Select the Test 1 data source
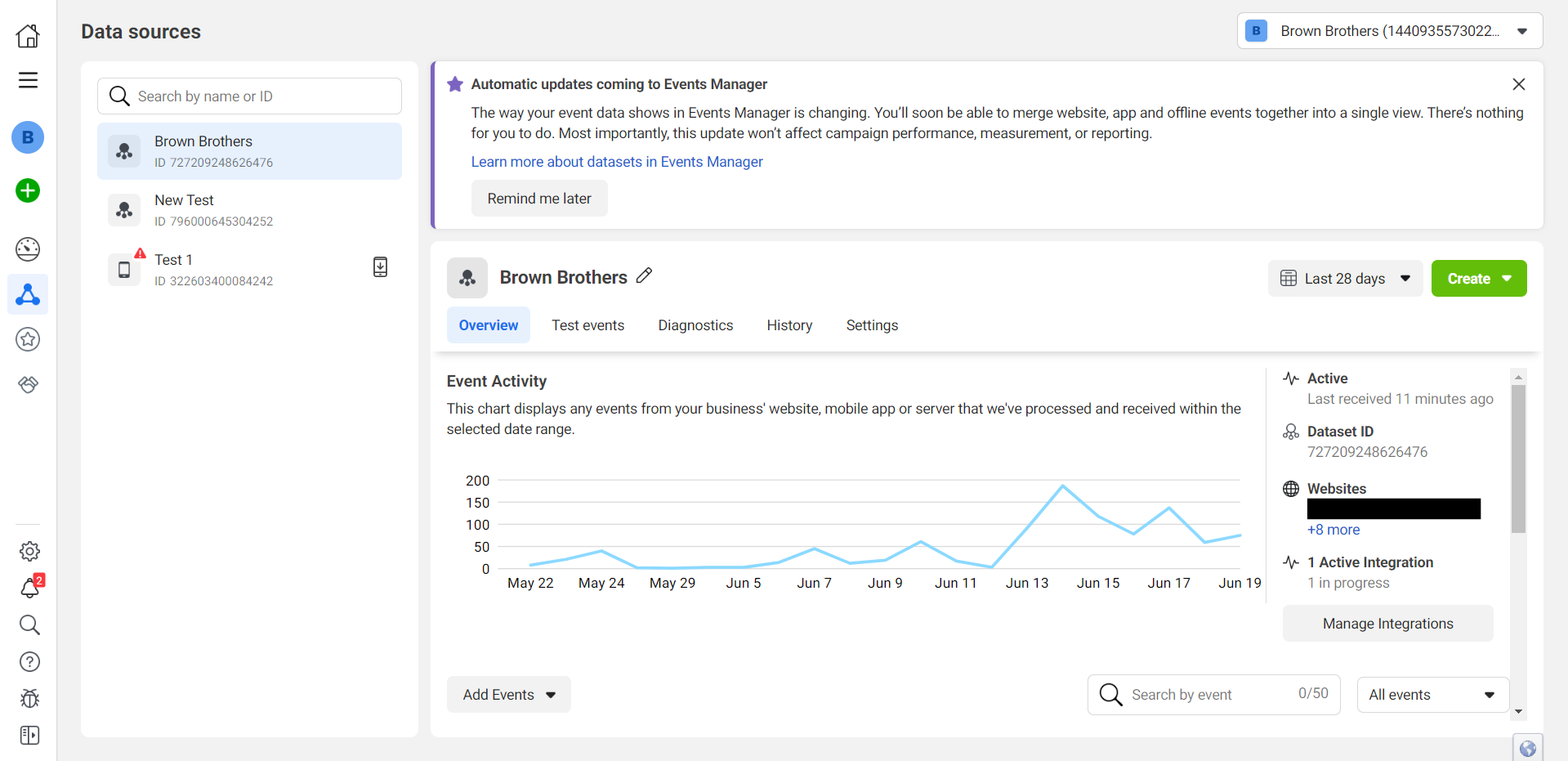This screenshot has height=761, width=1568. click(249, 270)
